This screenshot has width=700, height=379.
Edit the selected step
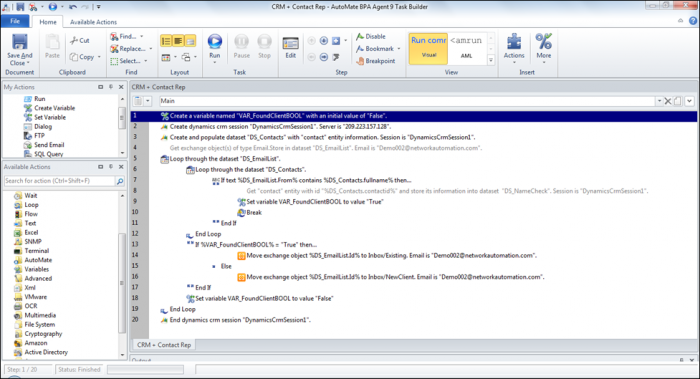pos(291,47)
